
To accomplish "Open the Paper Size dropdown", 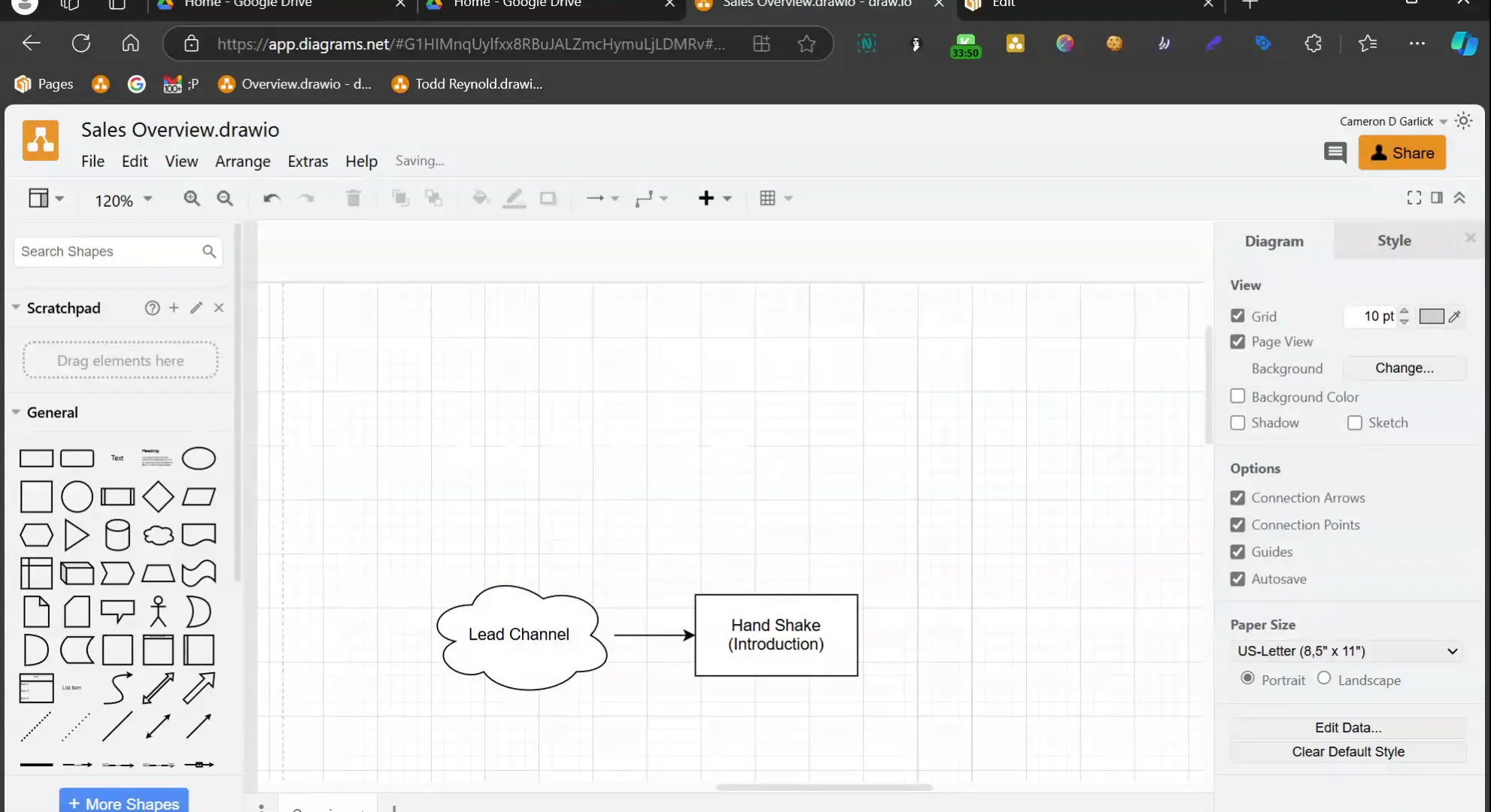I will 1347,650.
